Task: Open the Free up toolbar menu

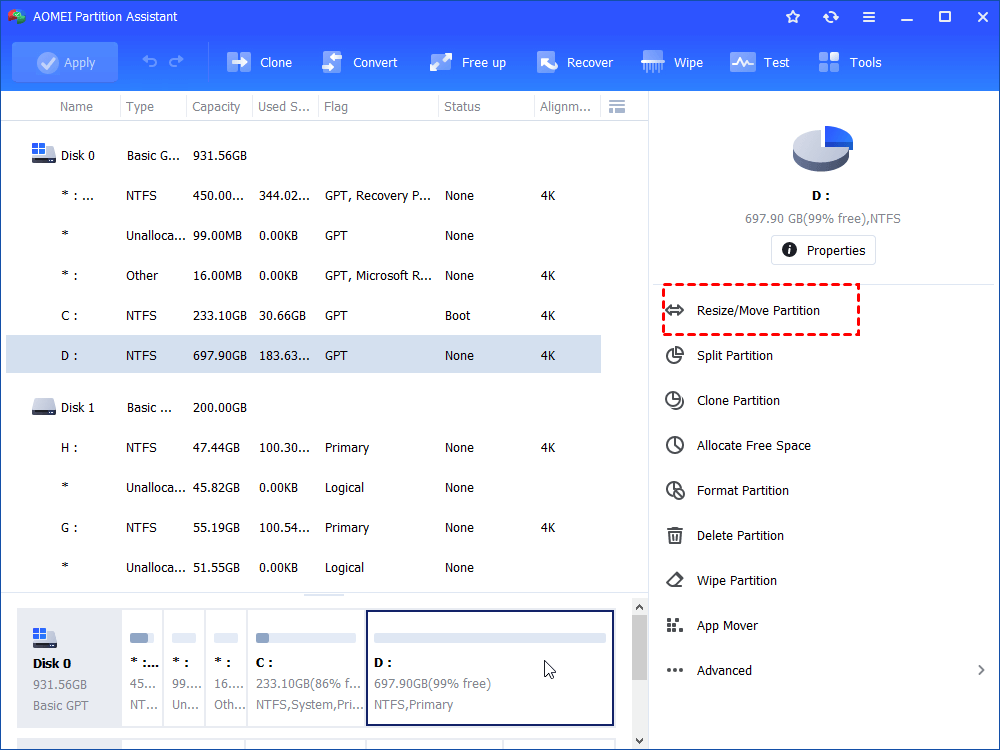Action: pos(467,62)
